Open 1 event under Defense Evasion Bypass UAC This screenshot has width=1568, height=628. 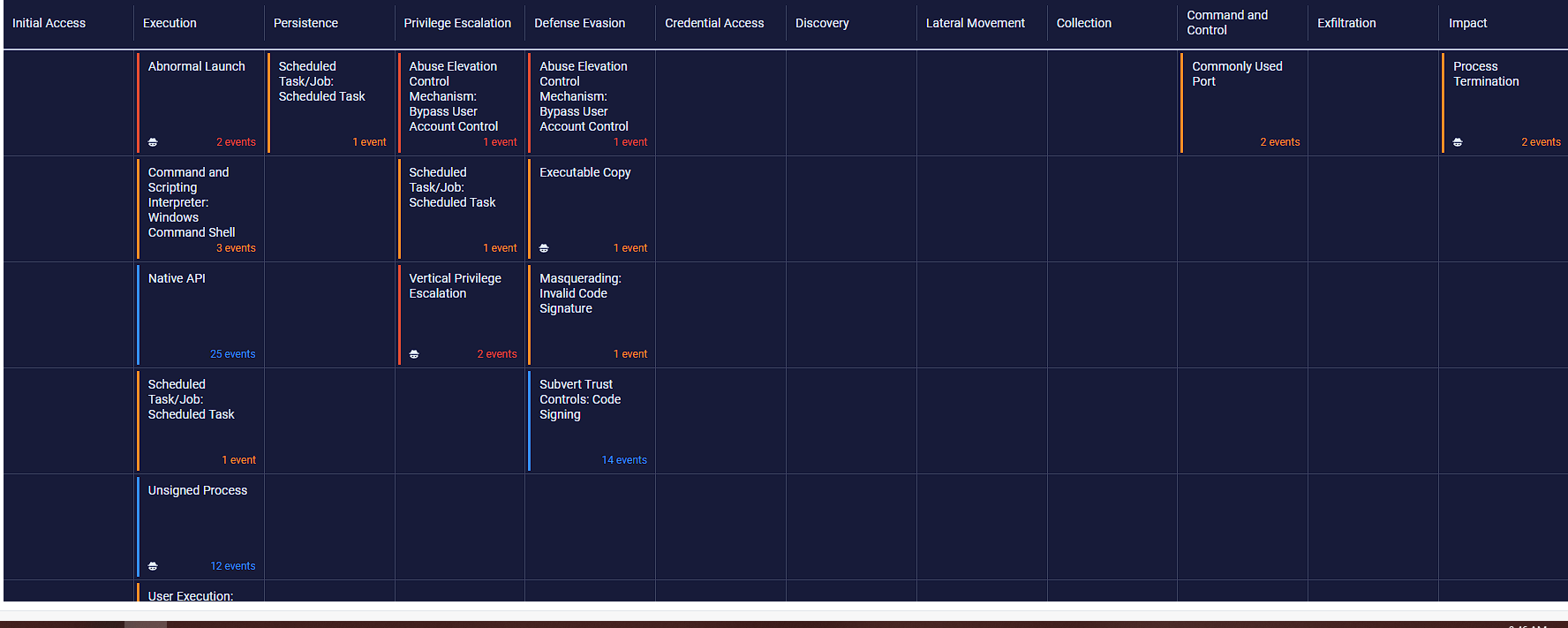click(x=630, y=142)
